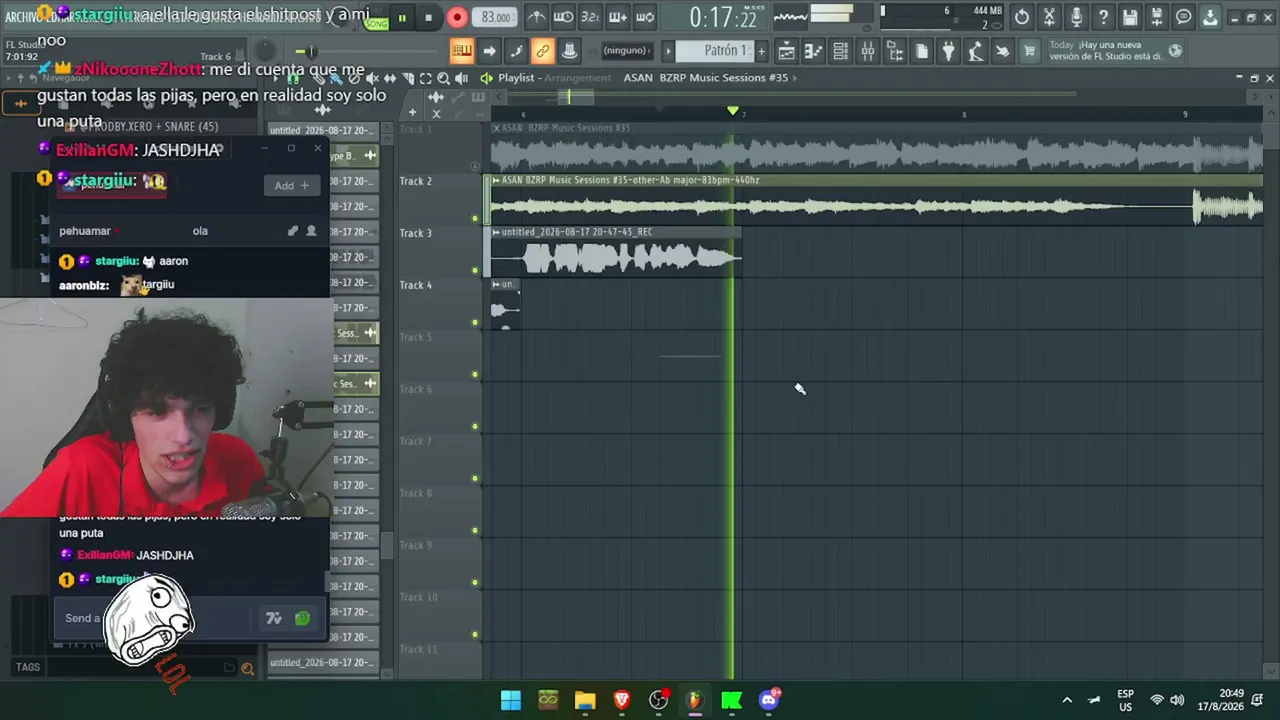Image resolution: width=1280 pixels, height=720 pixels.
Task: Open the Windows Start menu
Action: point(511,700)
